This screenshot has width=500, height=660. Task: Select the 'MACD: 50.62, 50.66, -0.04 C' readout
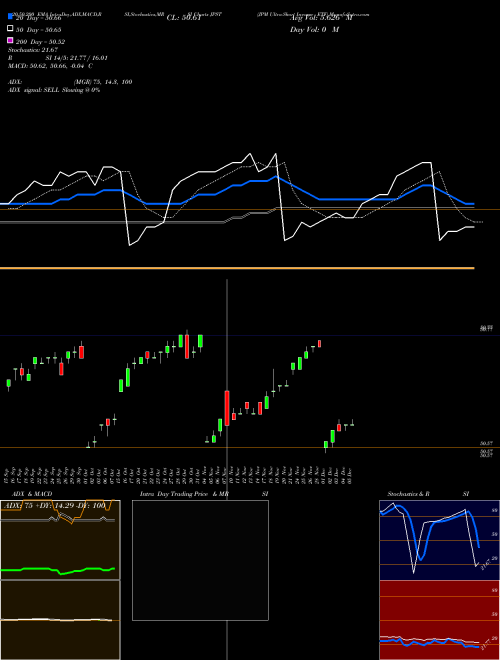tap(50, 66)
